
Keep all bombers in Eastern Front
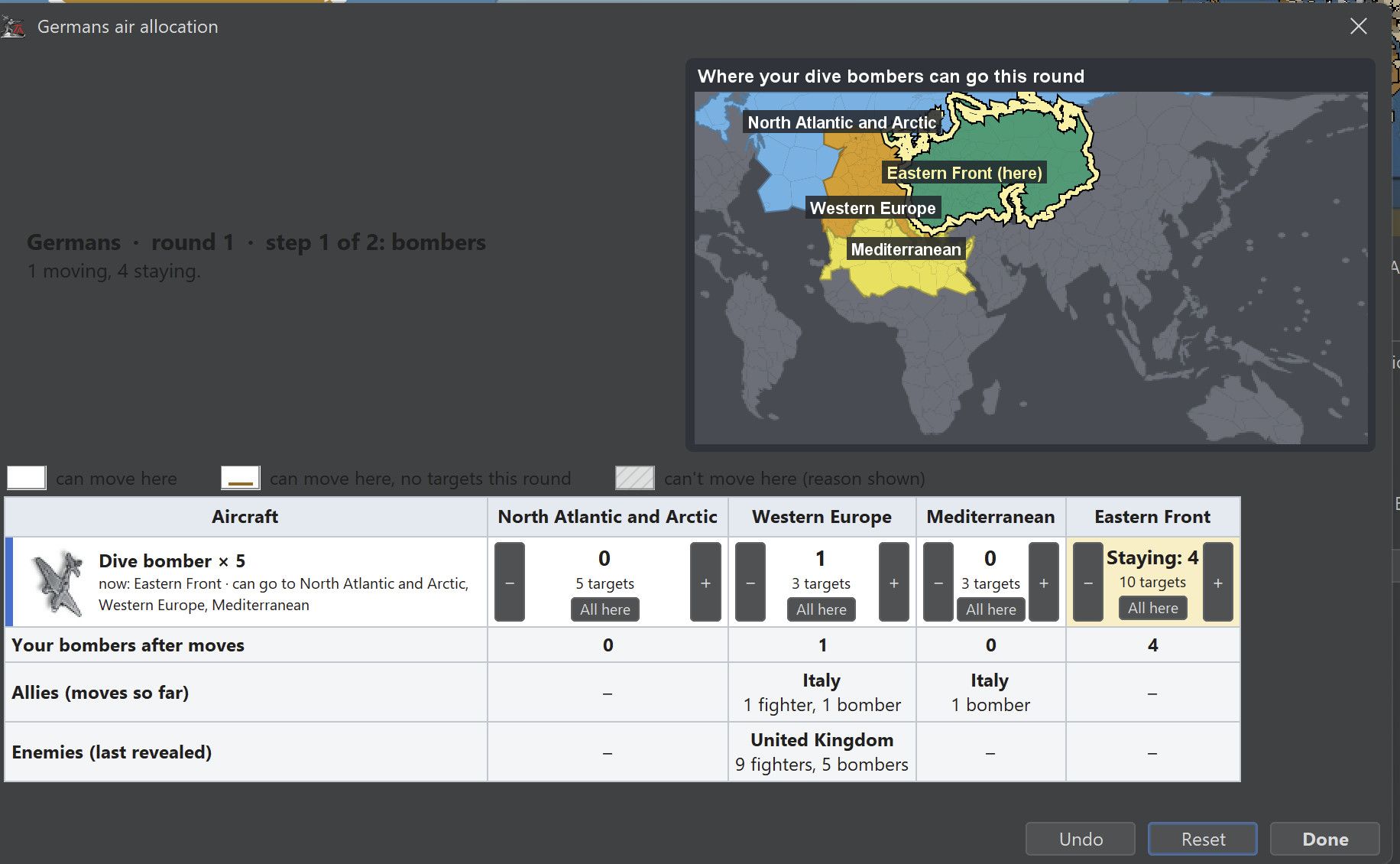[1153, 608]
